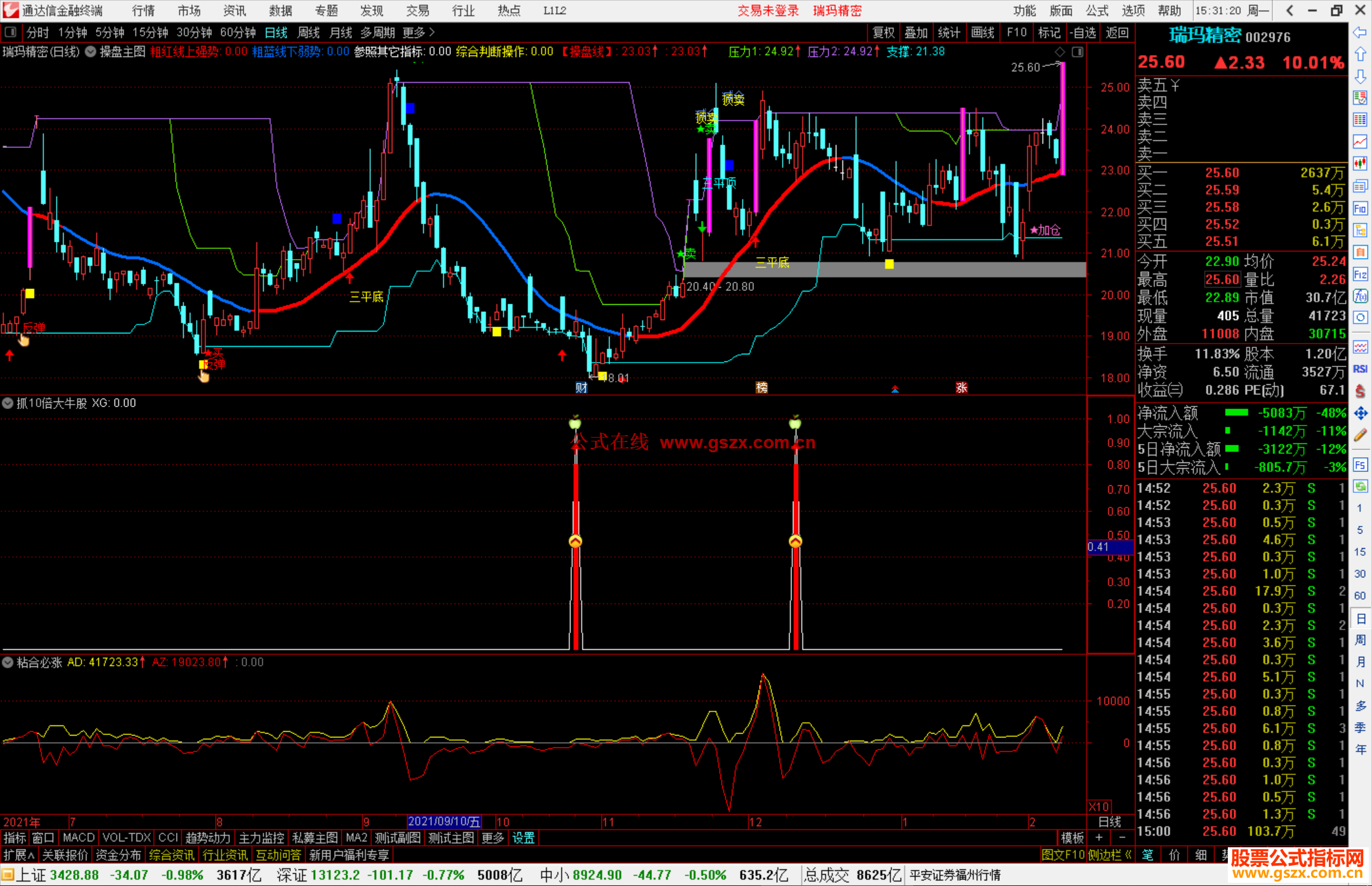Toggle the 粘合必涨 panel round button
The height and width of the screenshot is (886, 1372).
pyautogui.click(x=8, y=662)
